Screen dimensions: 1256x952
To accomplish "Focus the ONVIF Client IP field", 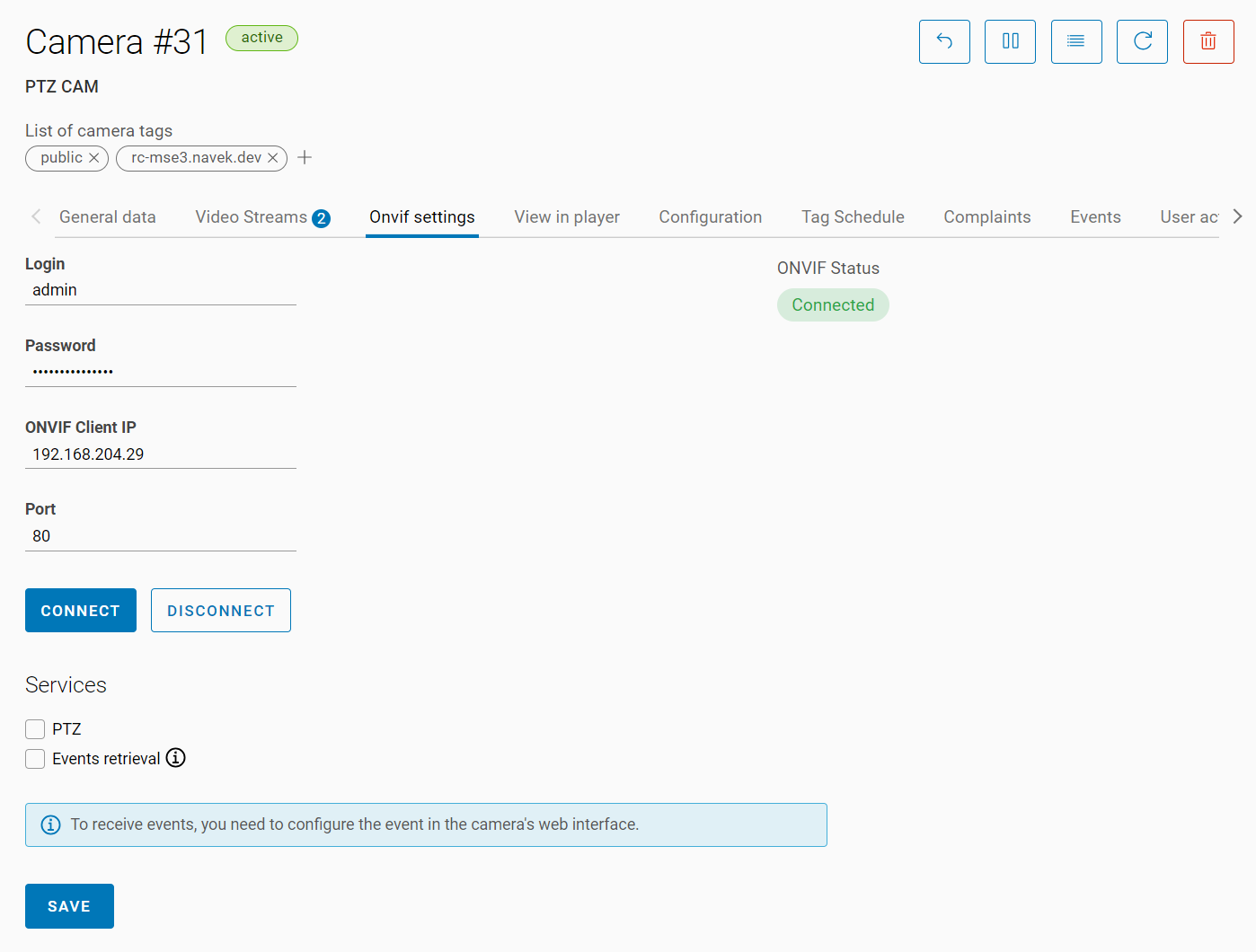I will pos(160,454).
